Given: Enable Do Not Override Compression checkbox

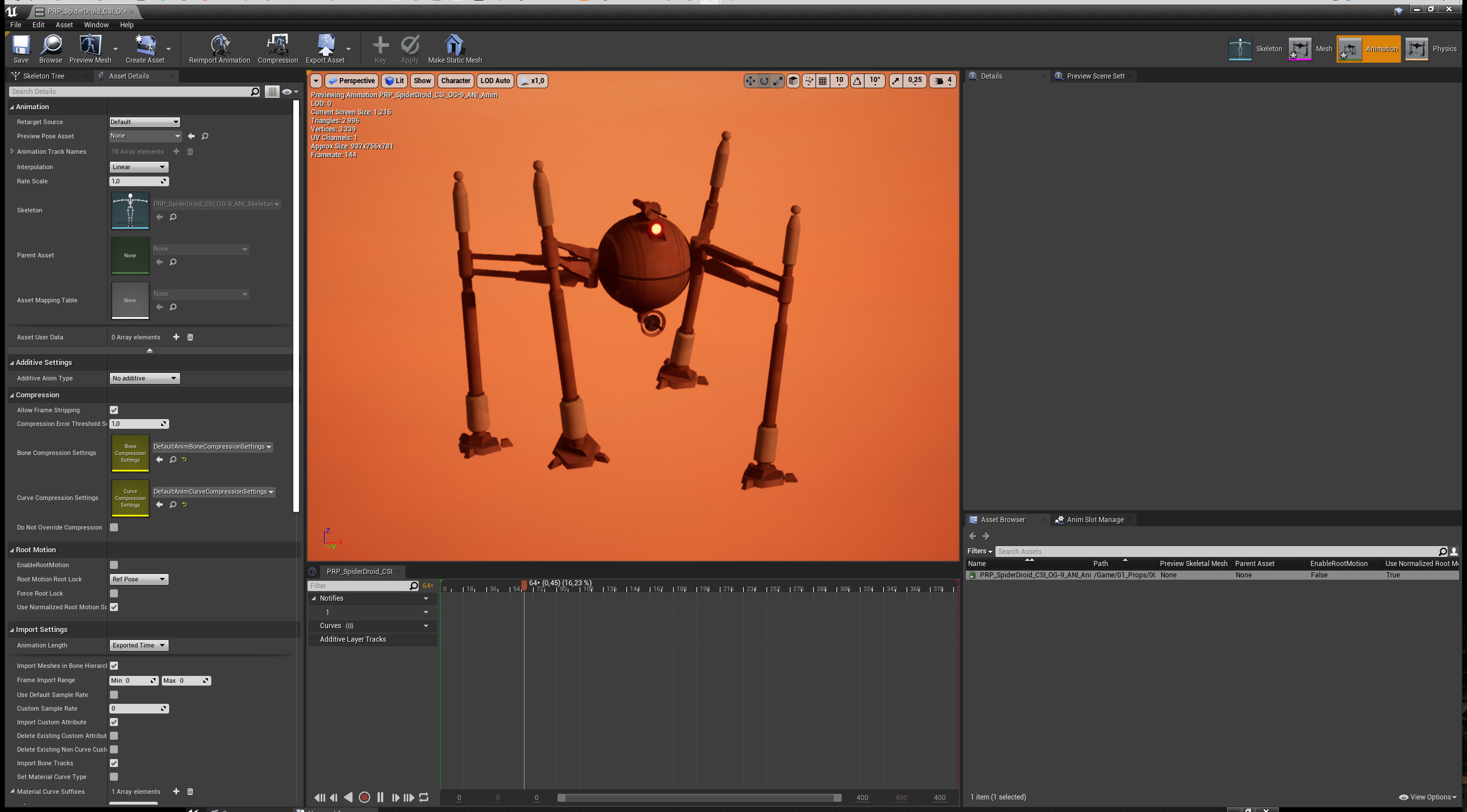Looking at the screenshot, I should tap(114, 527).
